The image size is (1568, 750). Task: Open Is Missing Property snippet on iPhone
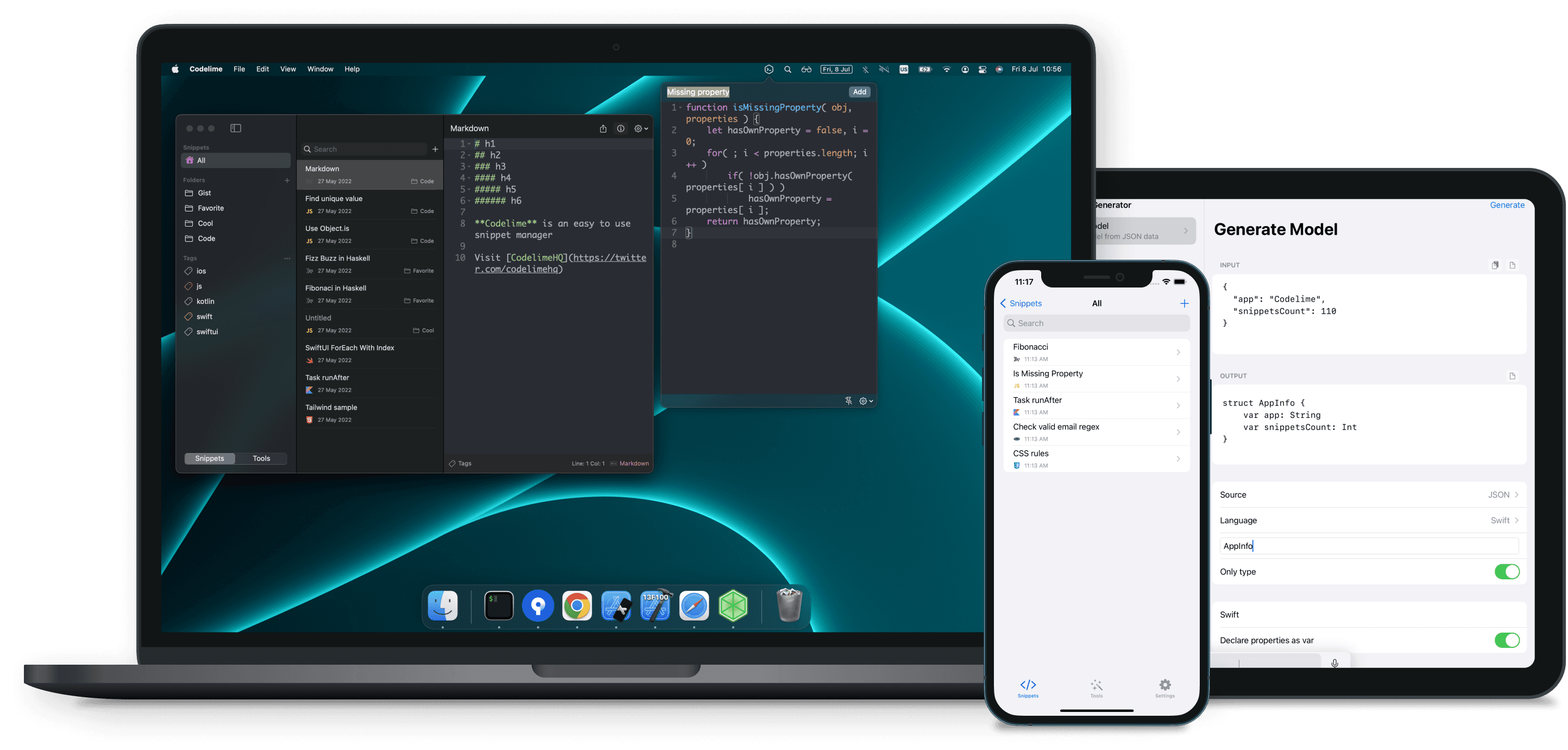click(x=1096, y=379)
